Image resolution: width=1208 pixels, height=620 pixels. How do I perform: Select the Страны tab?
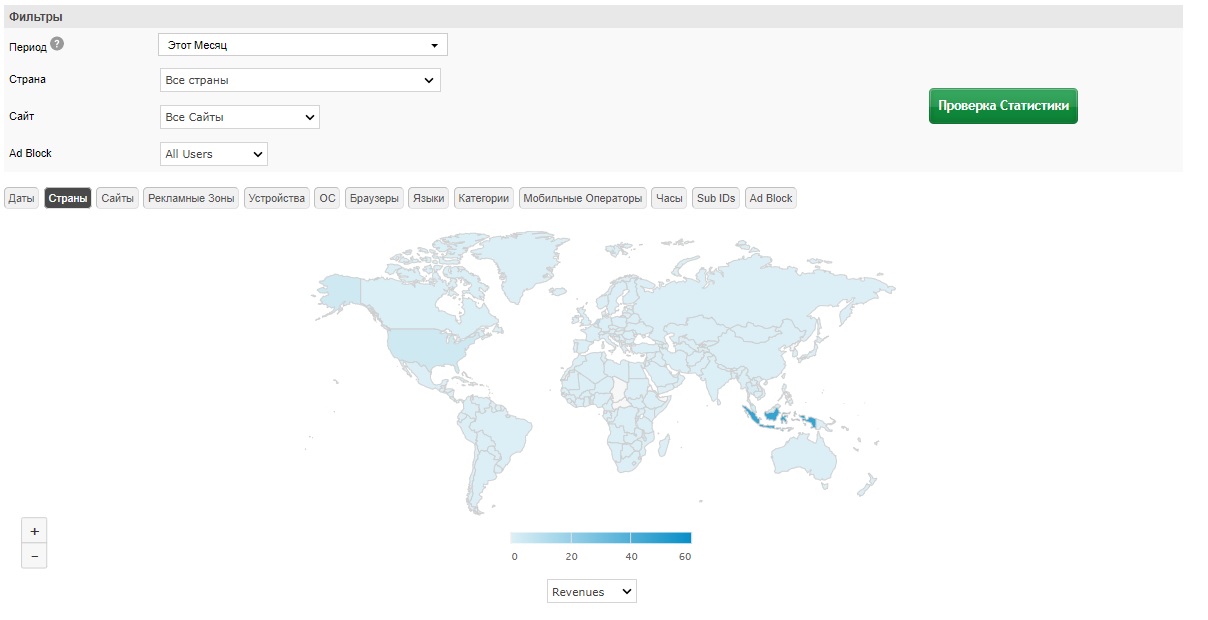tap(68, 198)
